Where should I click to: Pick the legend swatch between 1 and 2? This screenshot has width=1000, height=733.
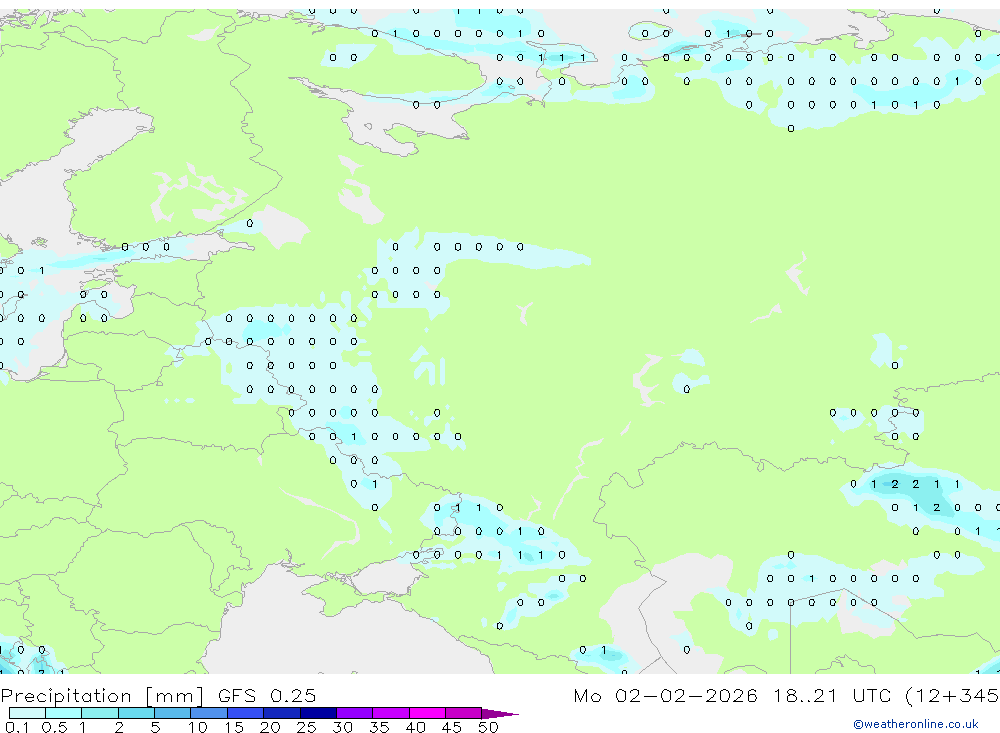(x=100, y=713)
